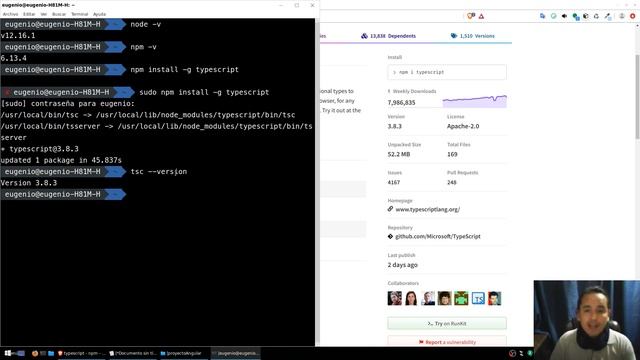The height and width of the screenshot is (360, 640).
Task: Click the green circle extension icon
Action: pos(553,16)
